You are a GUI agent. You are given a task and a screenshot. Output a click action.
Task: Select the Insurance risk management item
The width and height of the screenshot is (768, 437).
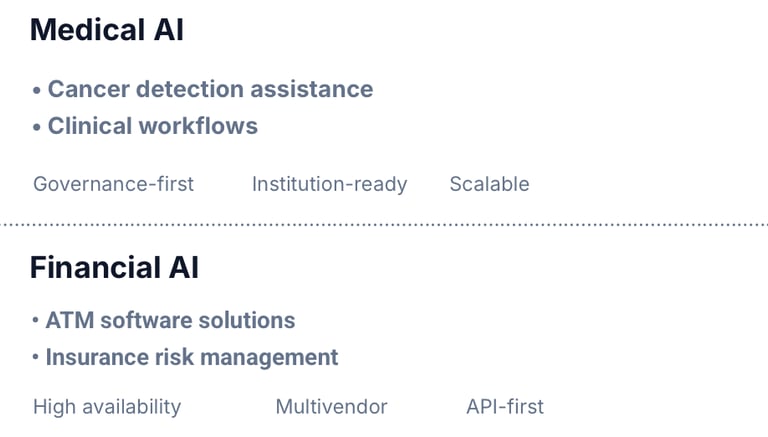[192, 357]
